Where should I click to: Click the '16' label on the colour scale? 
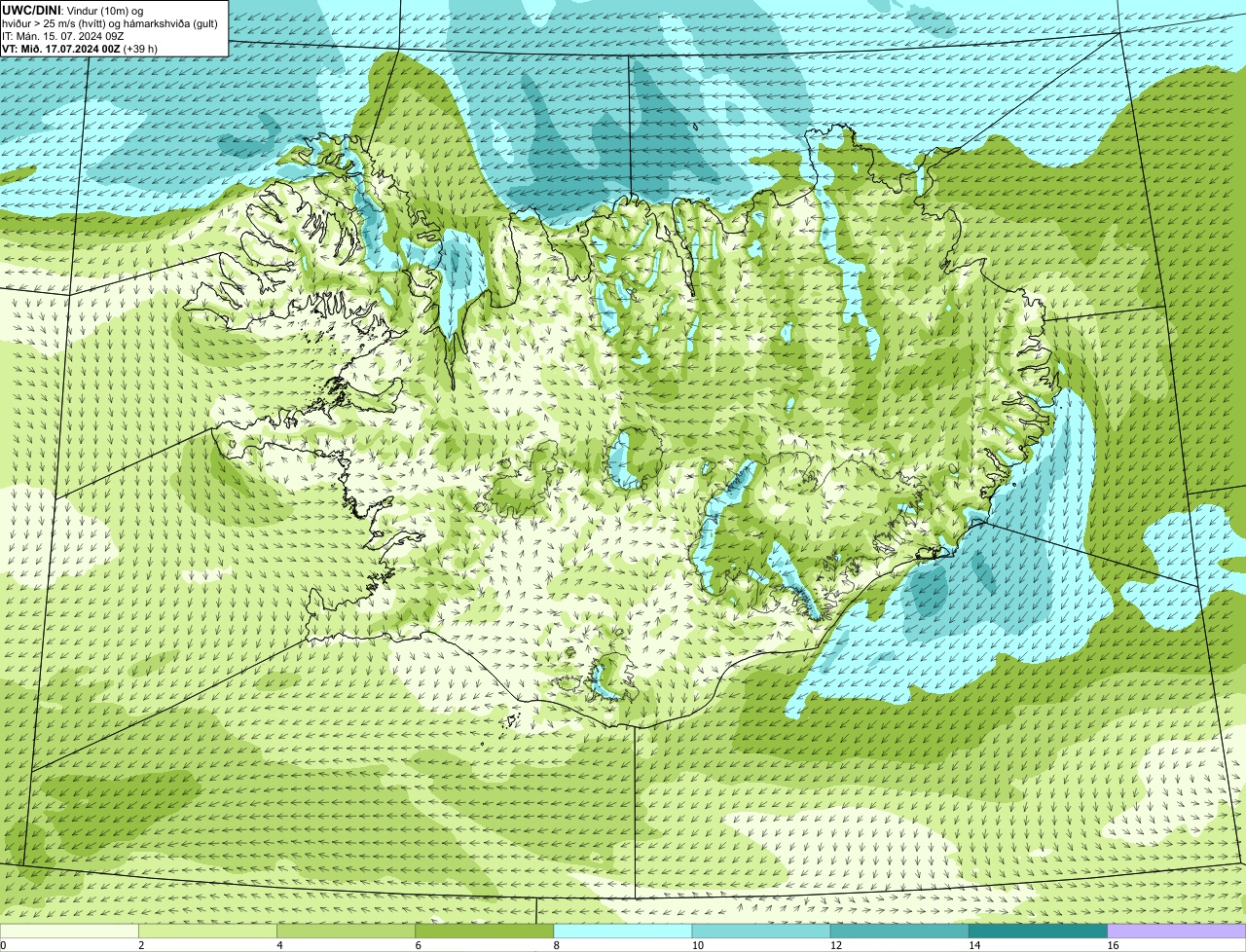pos(1113,945)
